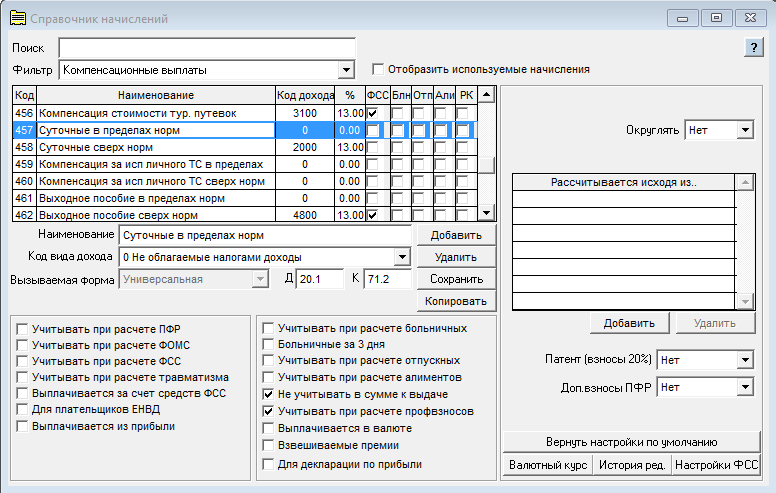Click Добавить button next to Наименование field
Image resolution: width=776 pixels, height=493 pixels.
click(x=456, y=235)
